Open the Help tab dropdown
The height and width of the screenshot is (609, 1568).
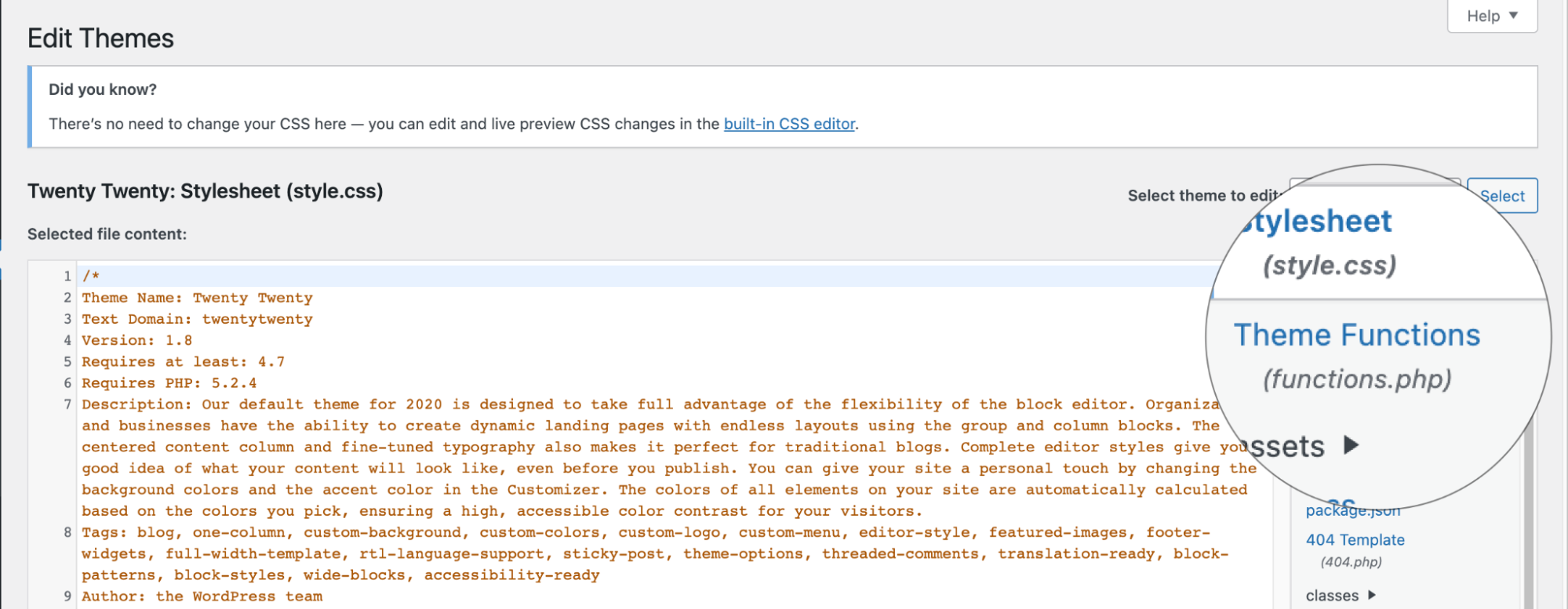click(x=1492, y=16)
